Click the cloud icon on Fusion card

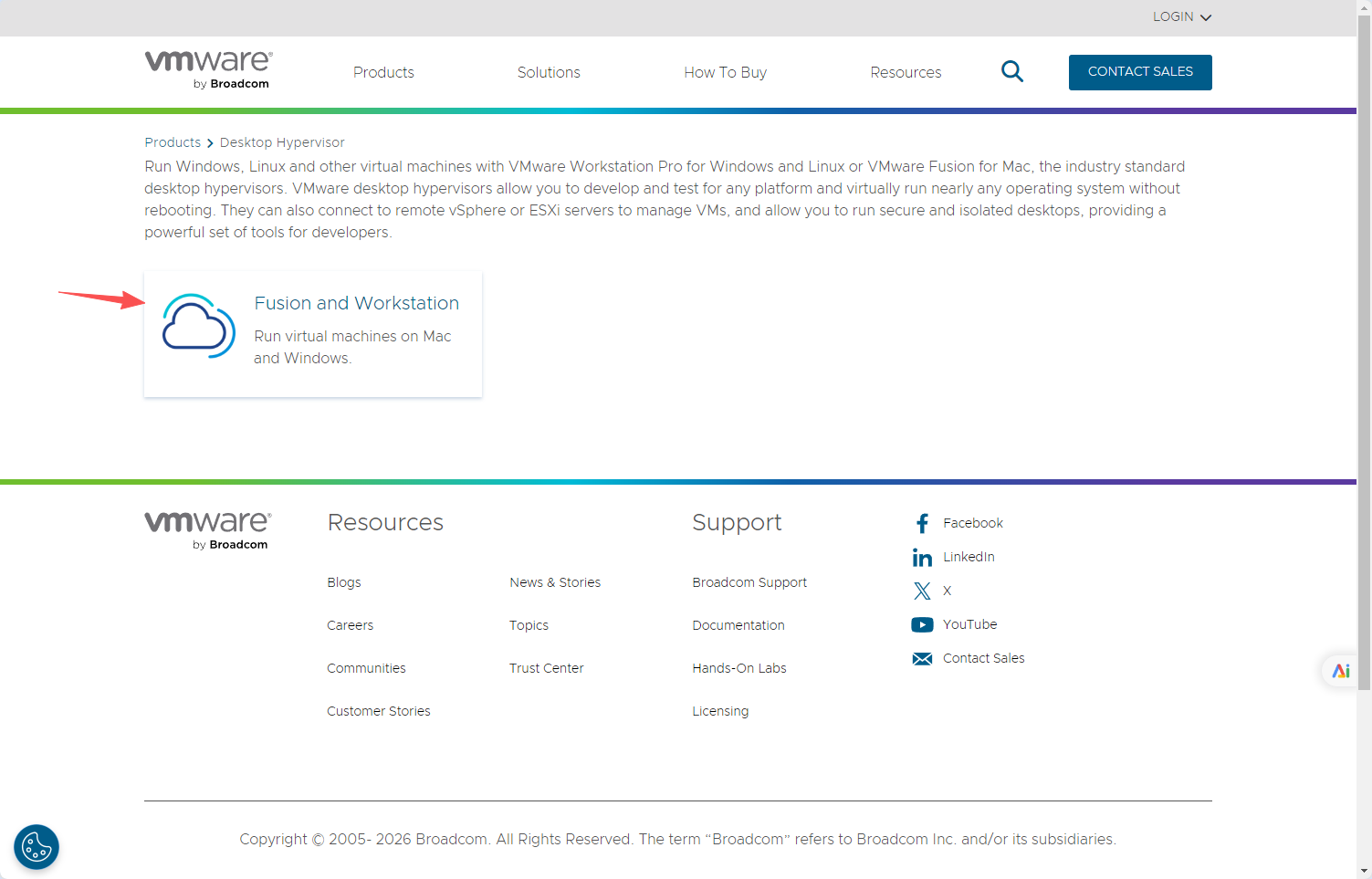[x=198, y=326]
